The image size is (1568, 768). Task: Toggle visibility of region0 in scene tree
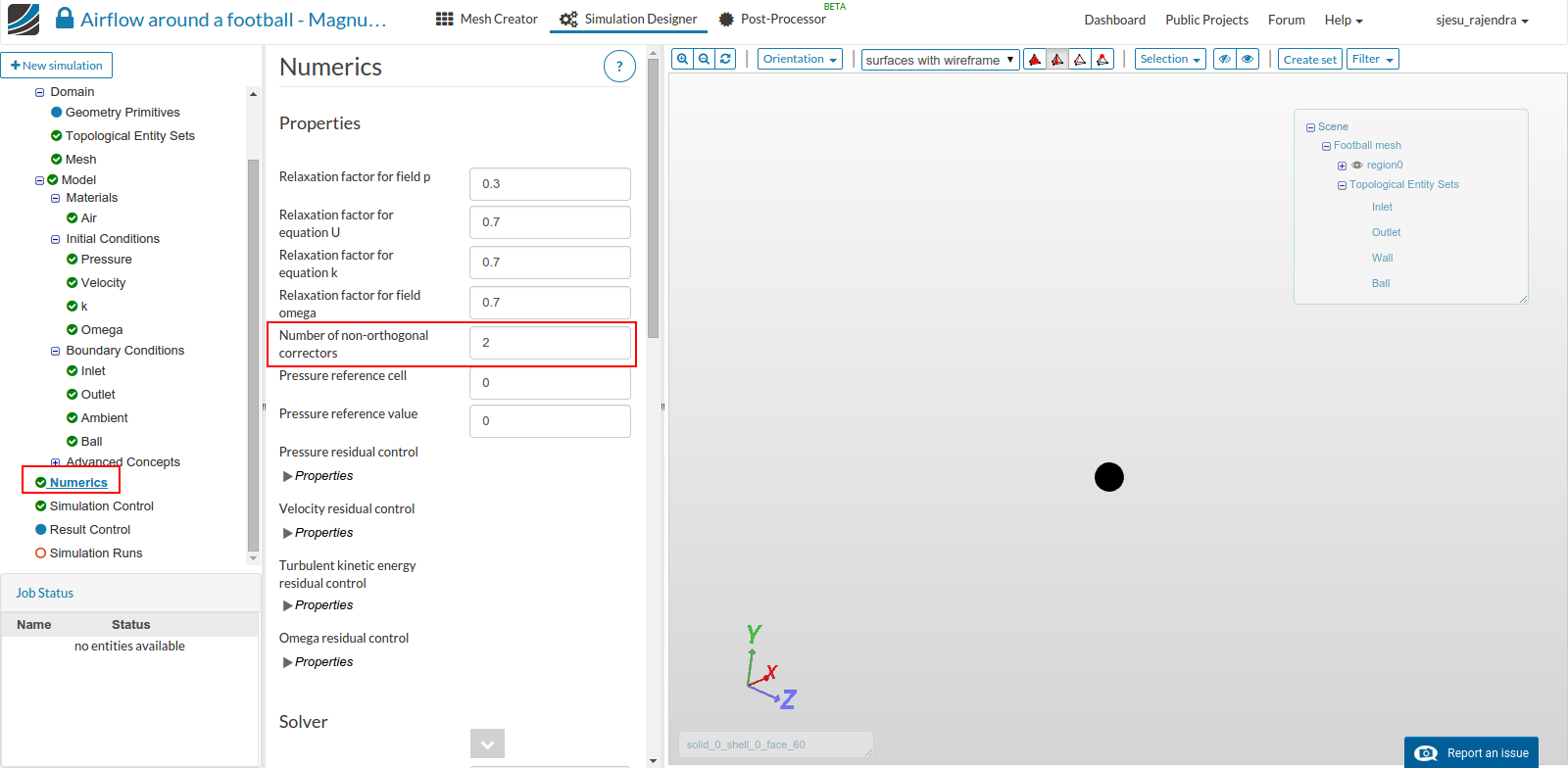point(1357,166)
